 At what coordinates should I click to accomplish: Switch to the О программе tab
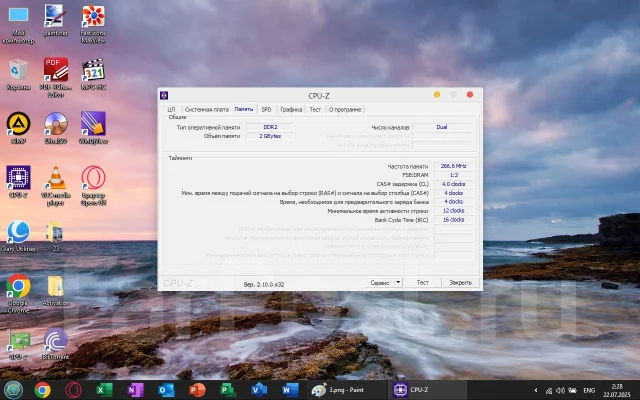[x=345, y=109]
